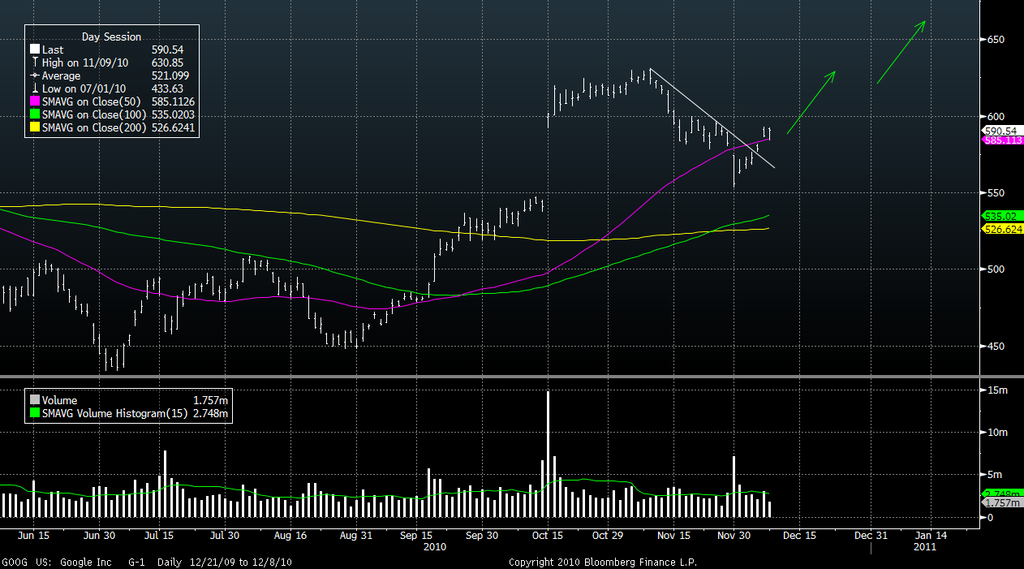The height and width of the screenshot is (569, 1024).
Task: Click the 590.54 last price axis tag
Action: point(1002,131)
